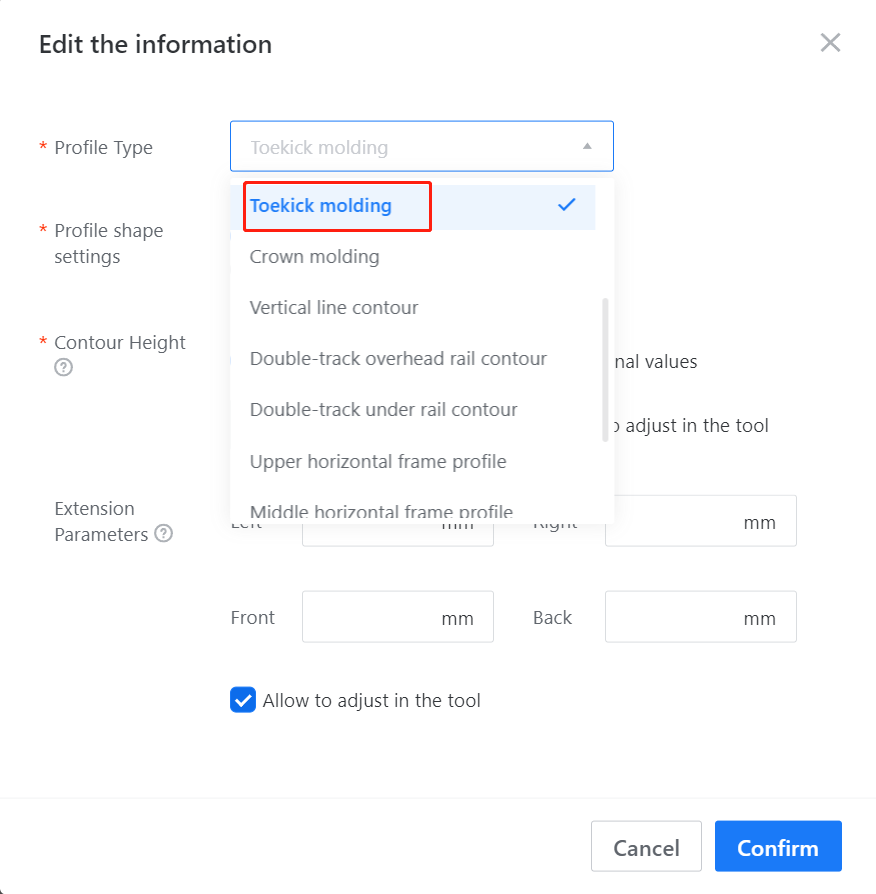
Task: Pick Double-track overhead rail contour
Action: [x=398, y=359]
